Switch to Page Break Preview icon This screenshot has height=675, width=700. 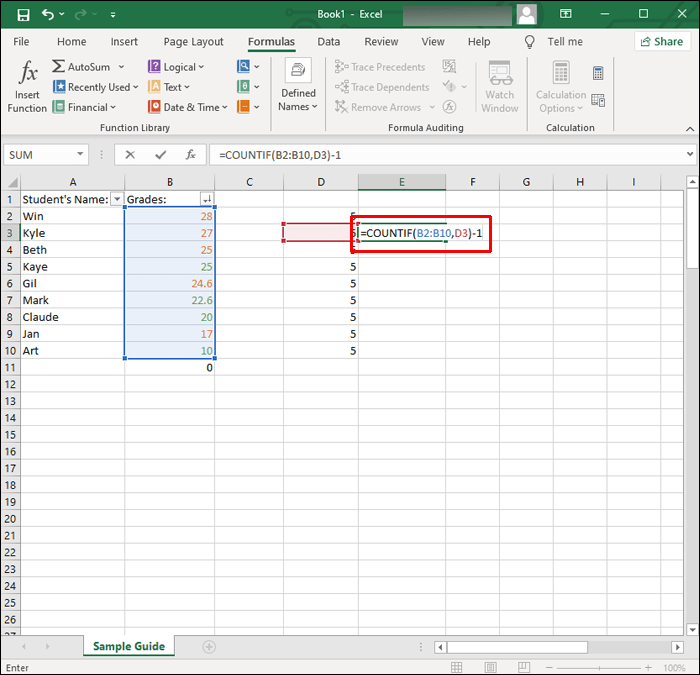pyautogui.click(x=523, y=668)
